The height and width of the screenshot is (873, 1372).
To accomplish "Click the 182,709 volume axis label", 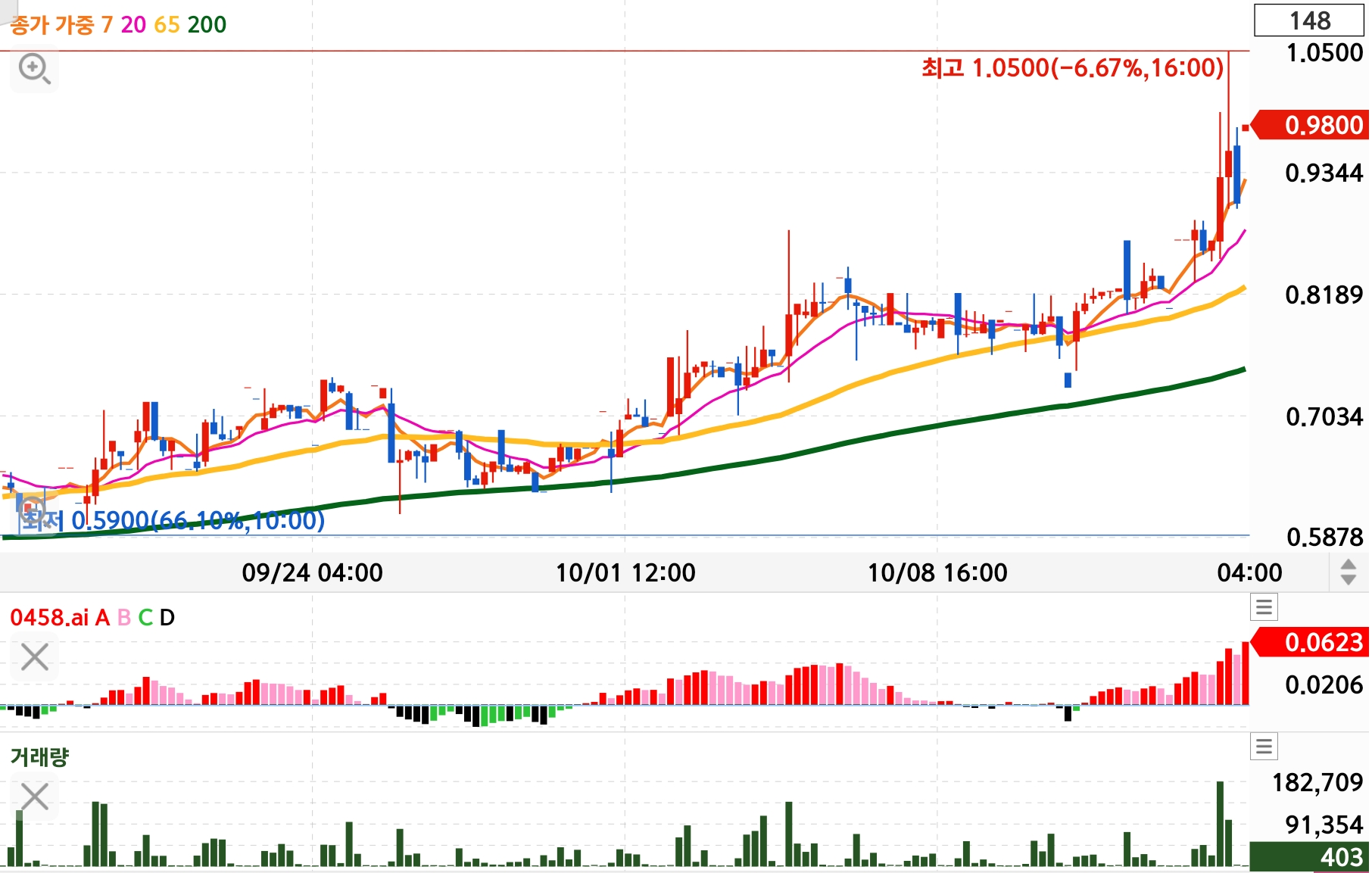I will [x=1317, y=783].
